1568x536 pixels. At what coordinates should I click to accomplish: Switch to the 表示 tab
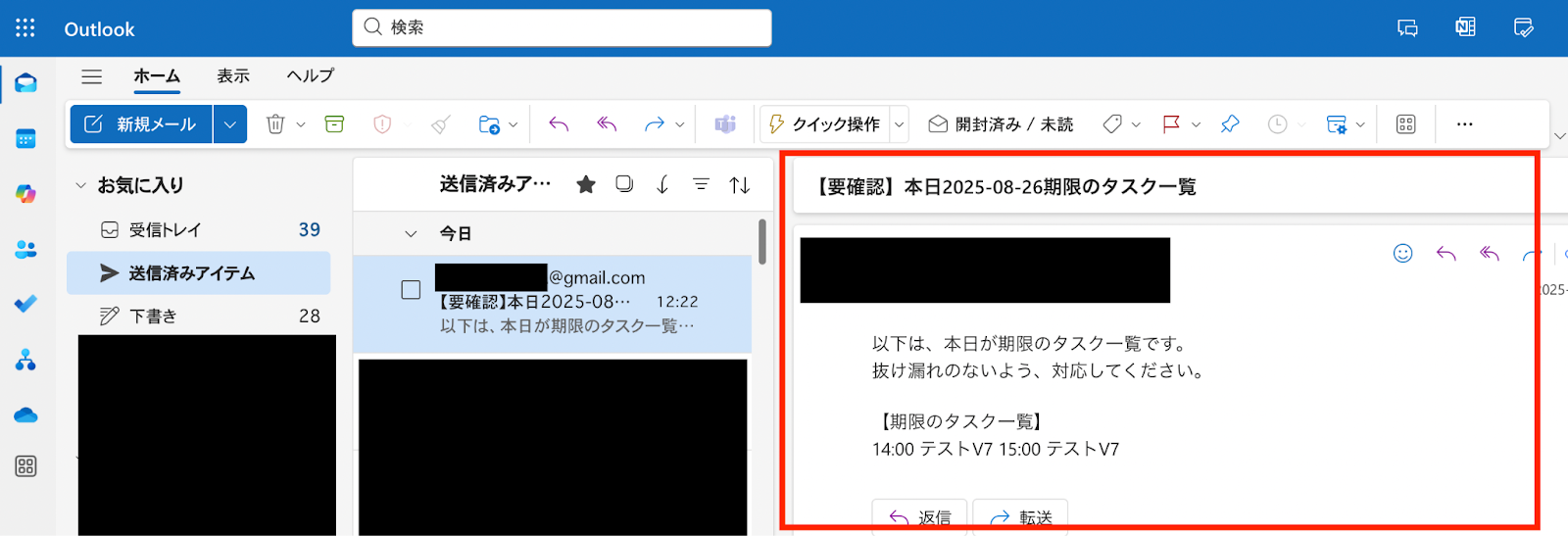tap(233, 75)
